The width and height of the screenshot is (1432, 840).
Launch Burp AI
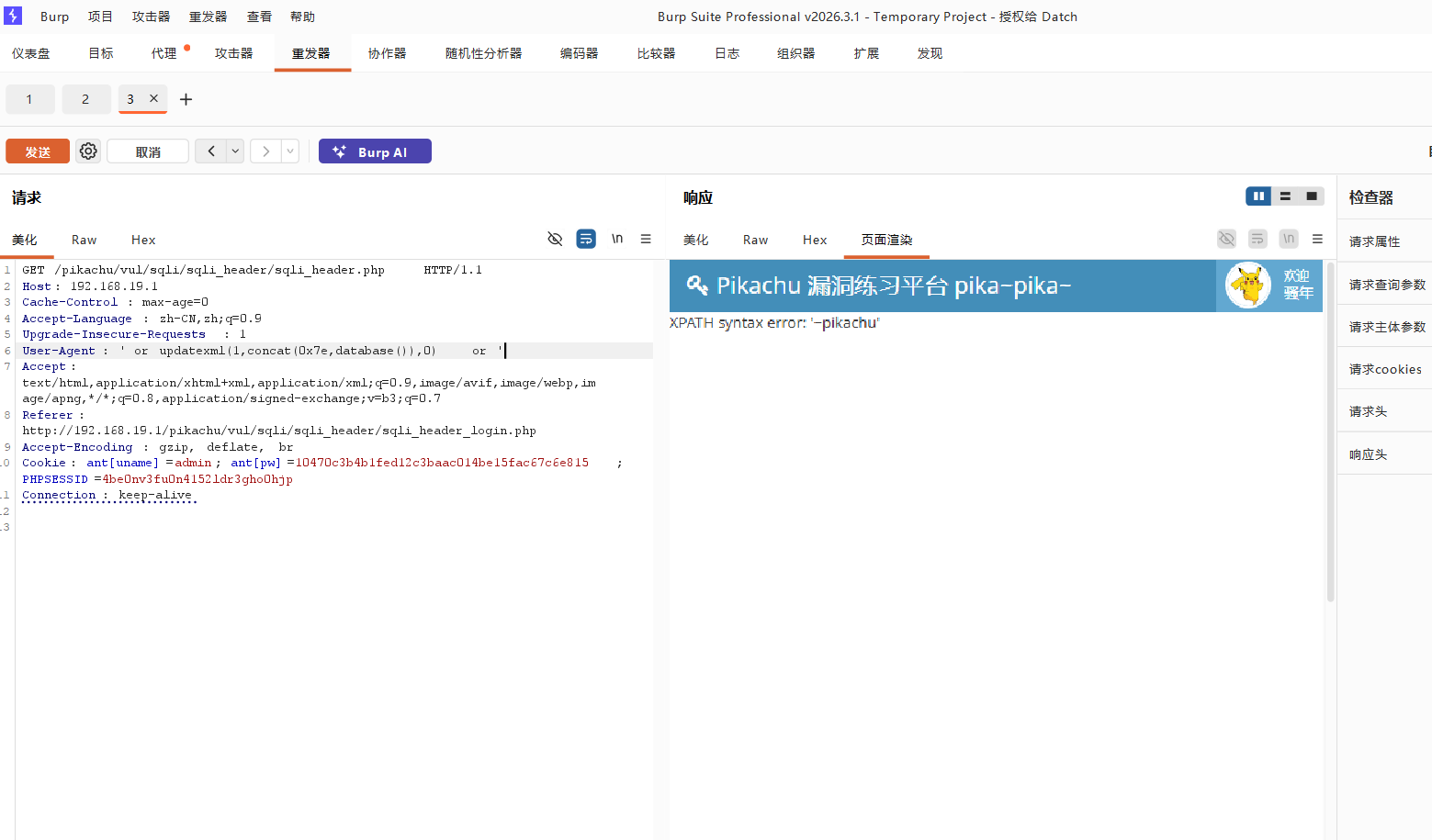tap(375, 151)
